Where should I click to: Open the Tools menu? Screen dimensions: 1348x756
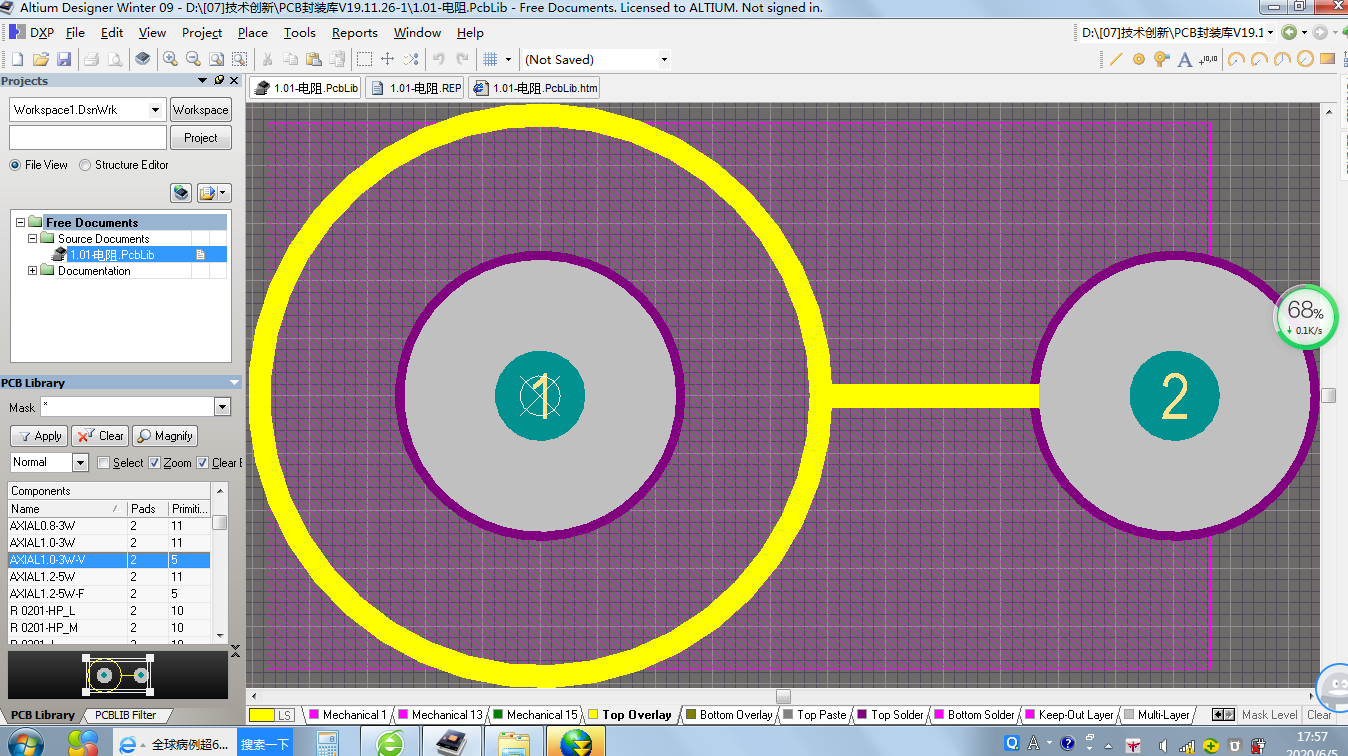tap(300, 33)
